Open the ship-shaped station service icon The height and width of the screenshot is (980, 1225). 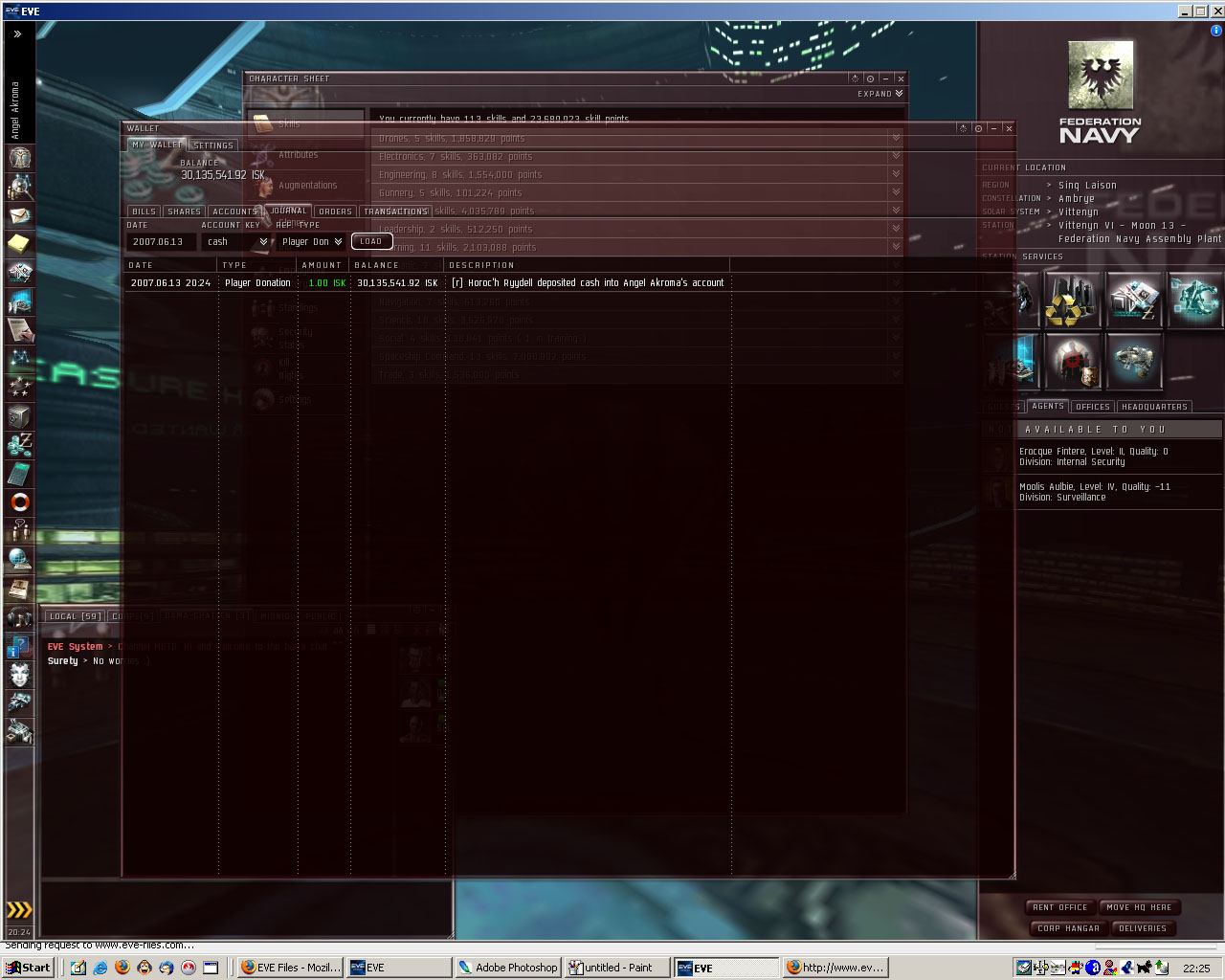click(x=1134, y=361)
